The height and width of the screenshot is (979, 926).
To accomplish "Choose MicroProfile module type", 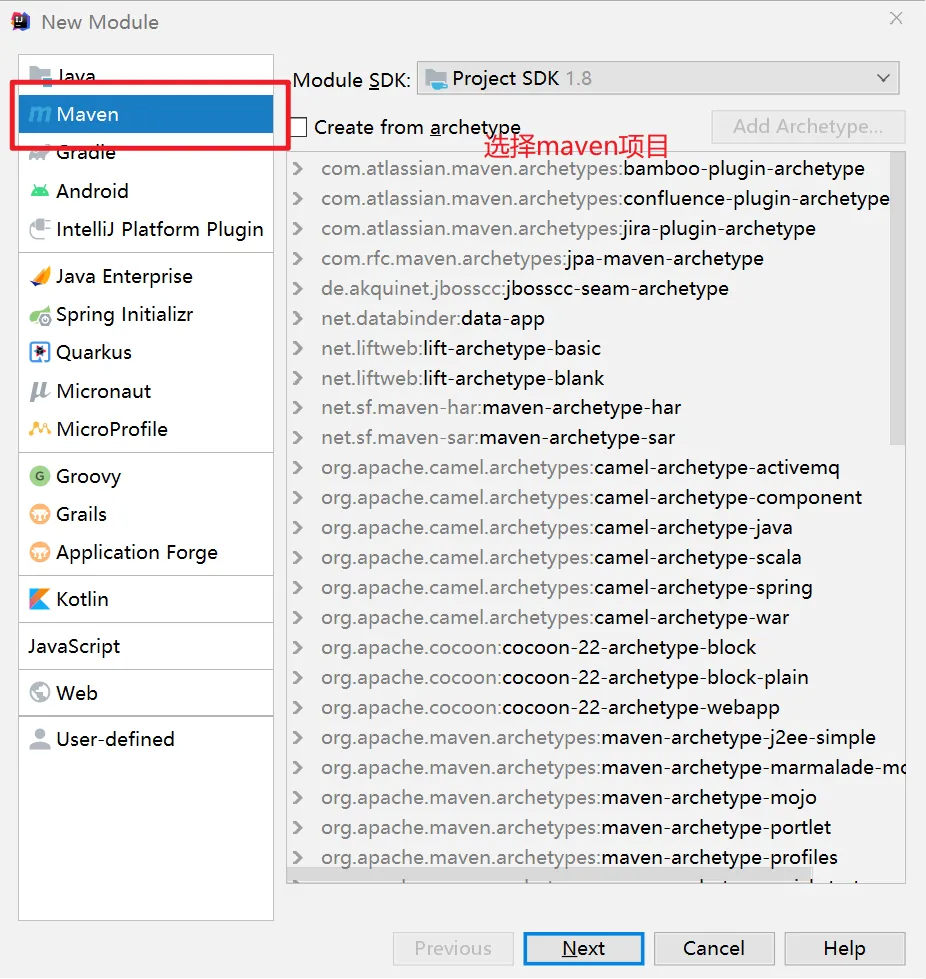I will pos(146,429).
